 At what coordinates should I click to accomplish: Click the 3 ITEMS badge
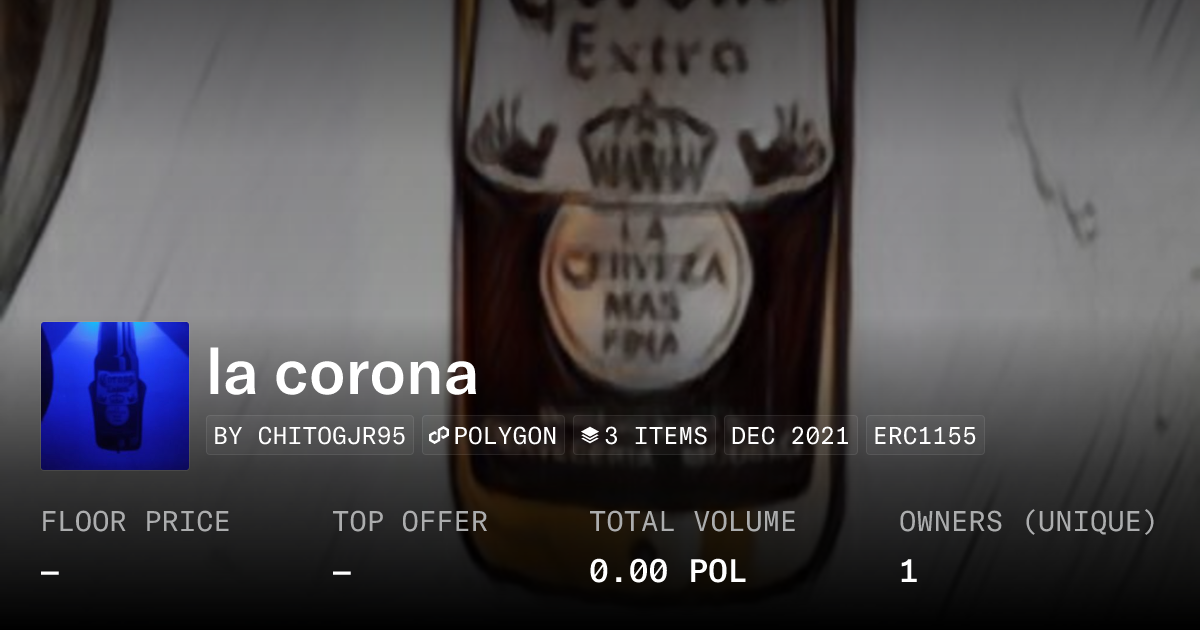click(644, 436)
